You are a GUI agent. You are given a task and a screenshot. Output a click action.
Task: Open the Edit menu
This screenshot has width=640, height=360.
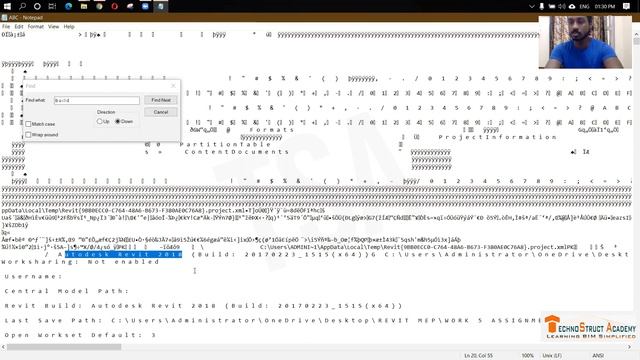(x=19, y=27)
